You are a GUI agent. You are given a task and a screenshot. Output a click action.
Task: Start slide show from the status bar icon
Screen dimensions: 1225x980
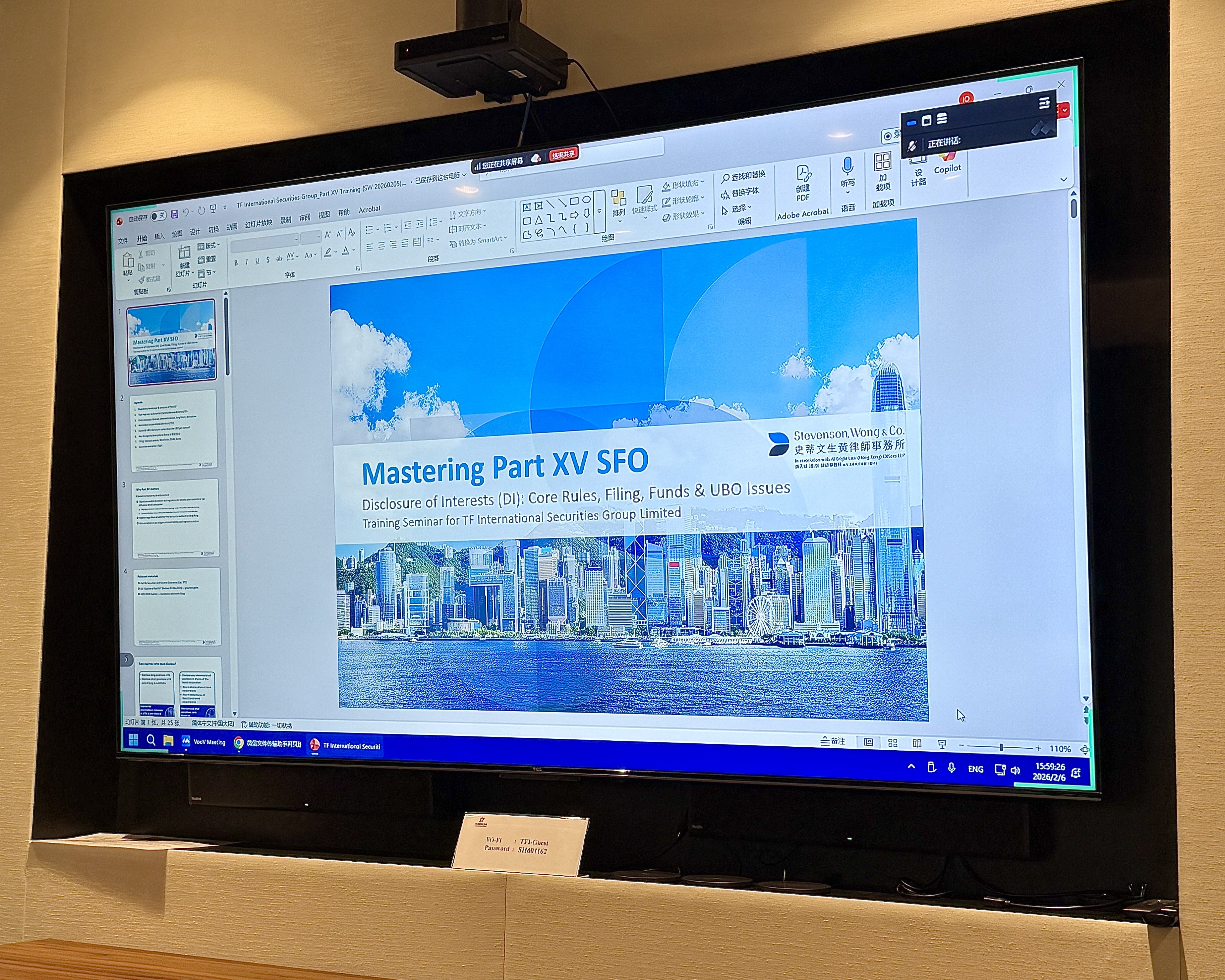click(942, 744)
